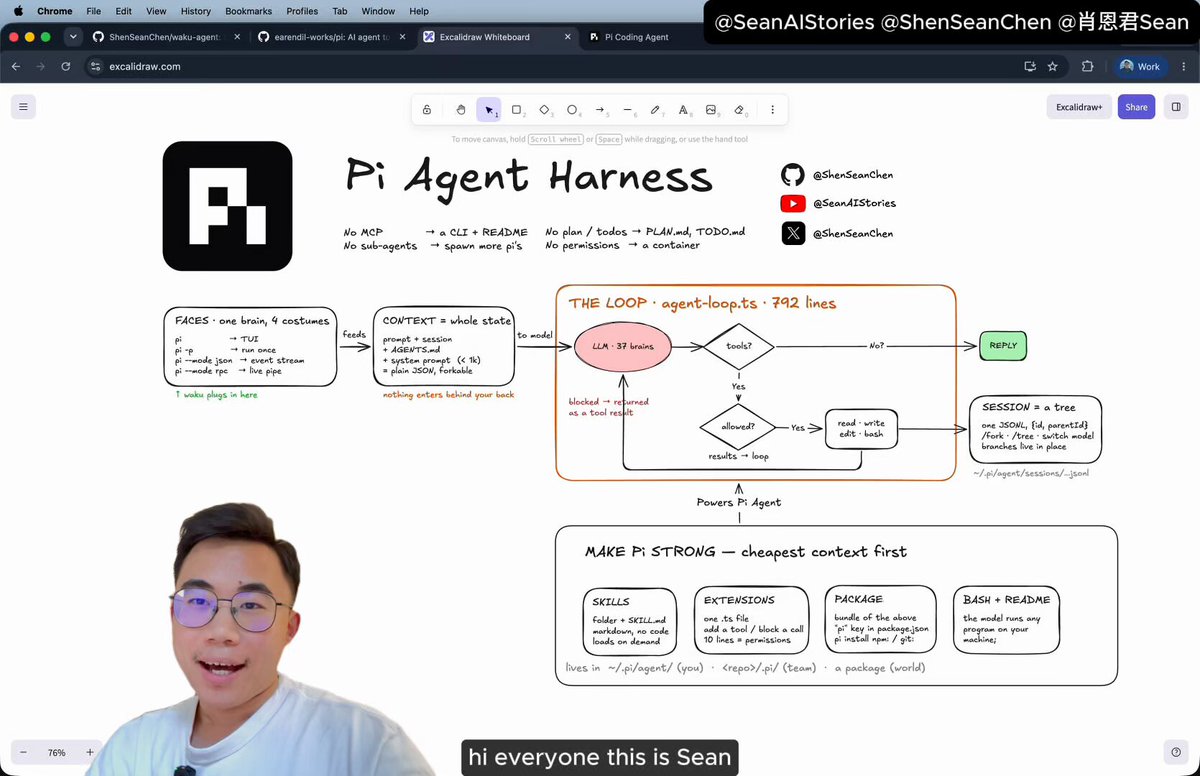The width and height of the screenshot is (1200, 776).
Task: Select the 'allowed?' diamond shape
Action: 738,427
